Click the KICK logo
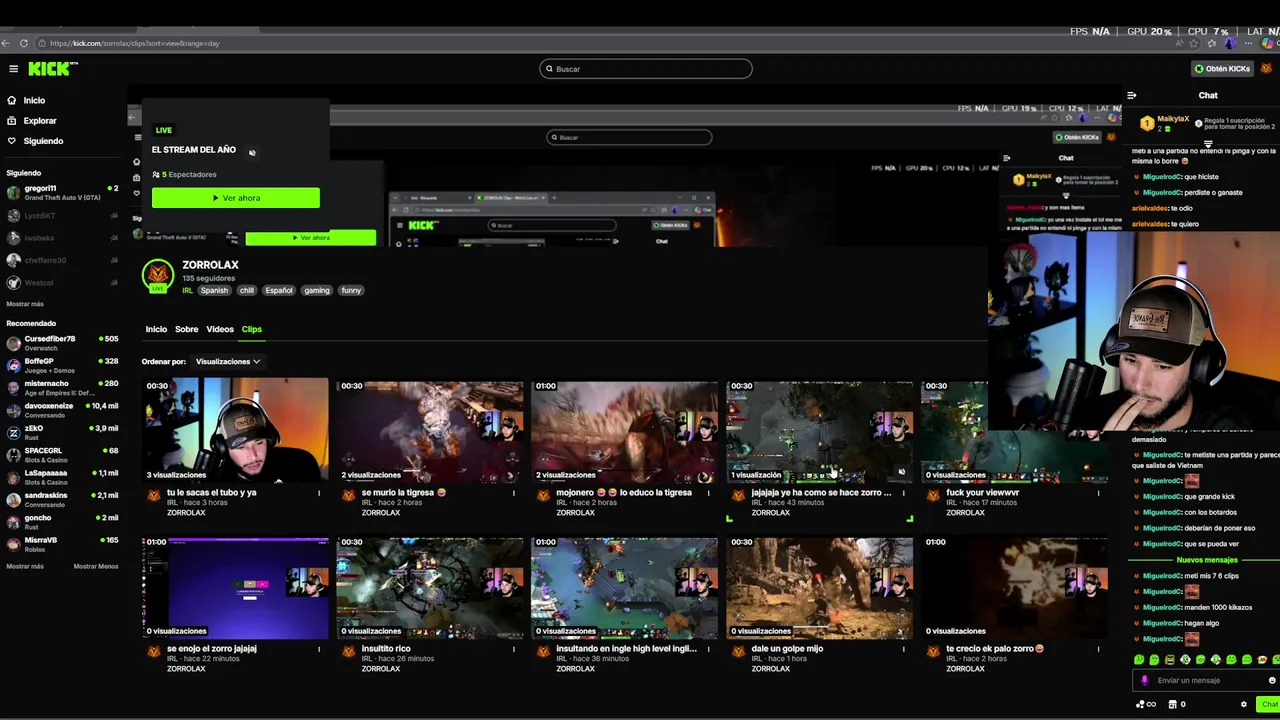Viewport: 1280px width, 720px height. (x=52, y=69)
